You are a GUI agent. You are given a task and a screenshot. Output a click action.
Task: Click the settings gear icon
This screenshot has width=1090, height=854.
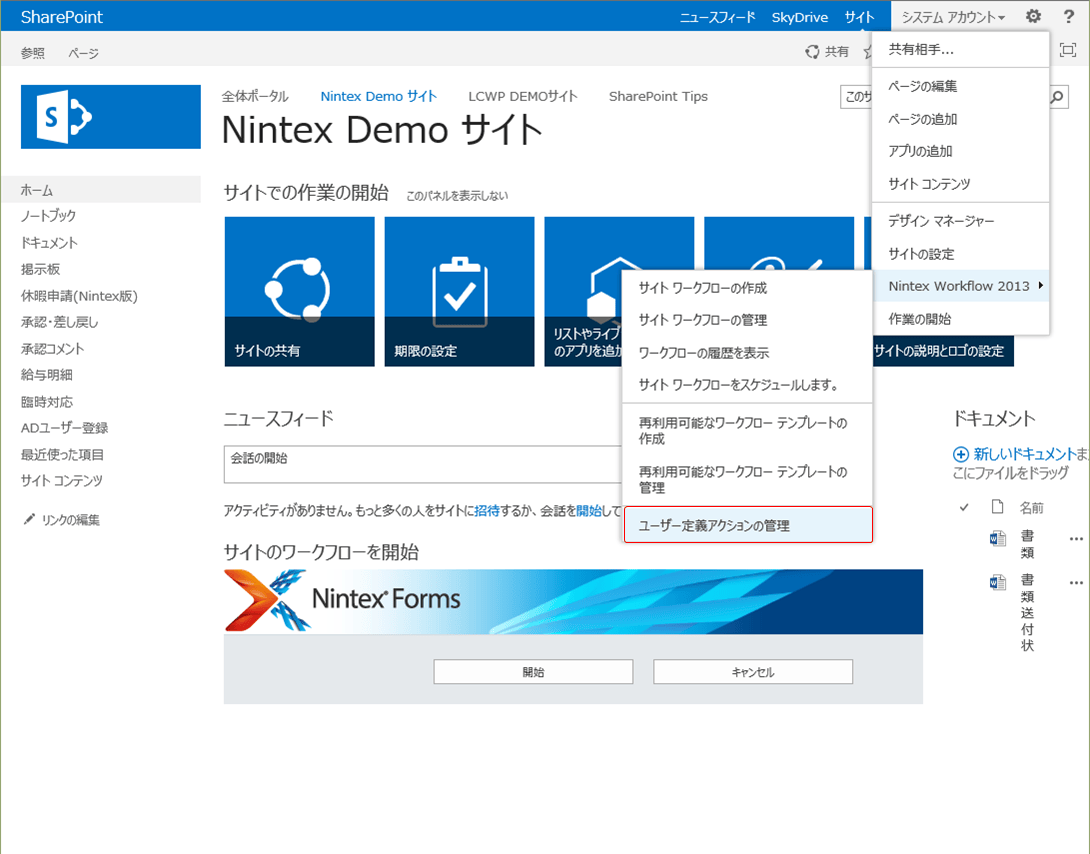tap(1034, 16)
